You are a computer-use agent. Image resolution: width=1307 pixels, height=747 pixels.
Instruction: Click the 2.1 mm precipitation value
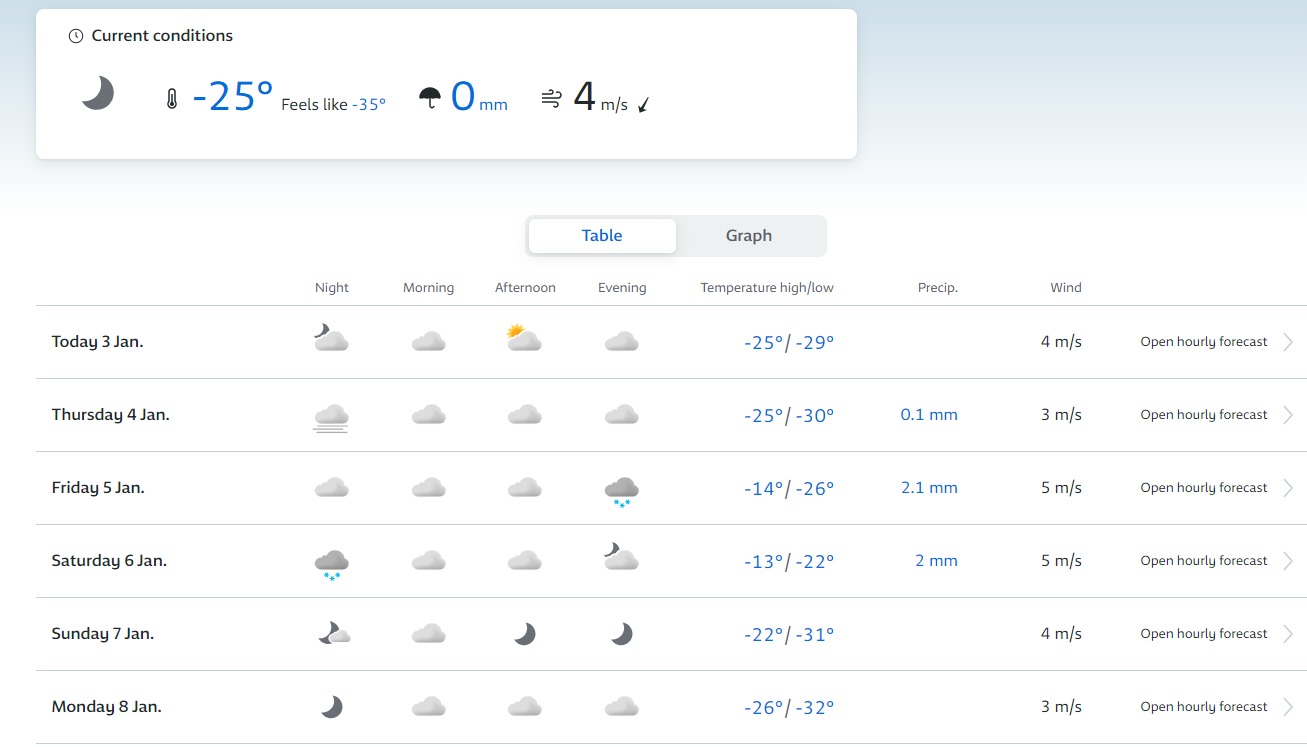[x=929, y=488]
